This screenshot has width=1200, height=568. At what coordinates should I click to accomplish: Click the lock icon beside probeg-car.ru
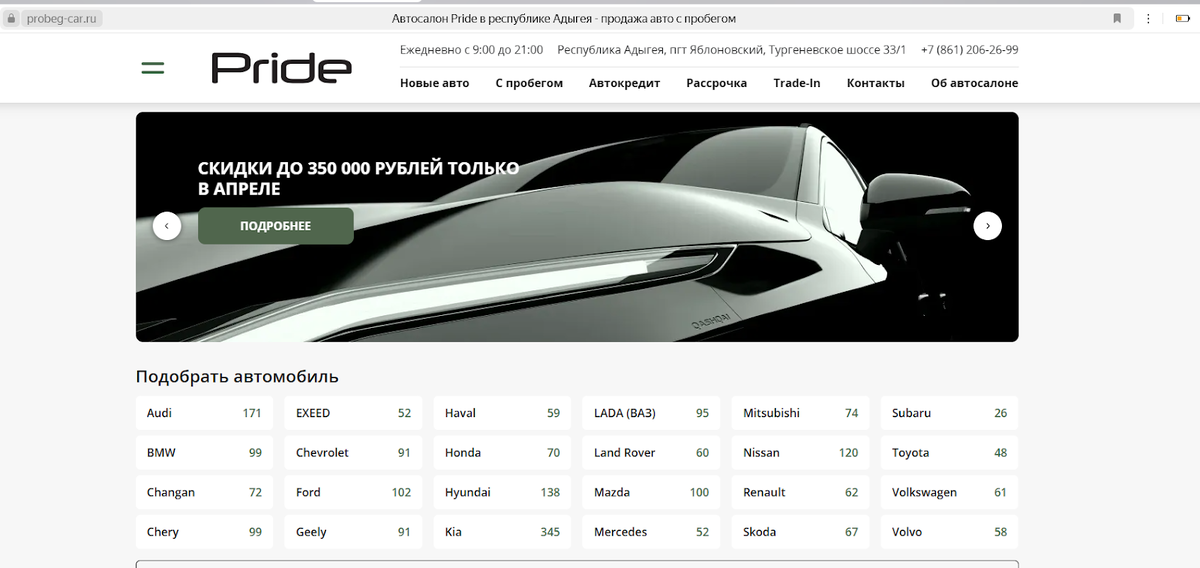12,18
